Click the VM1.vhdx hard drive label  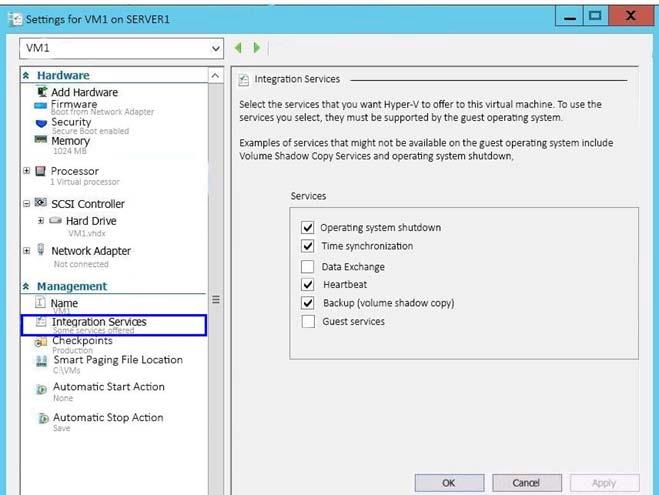point(87,233)
